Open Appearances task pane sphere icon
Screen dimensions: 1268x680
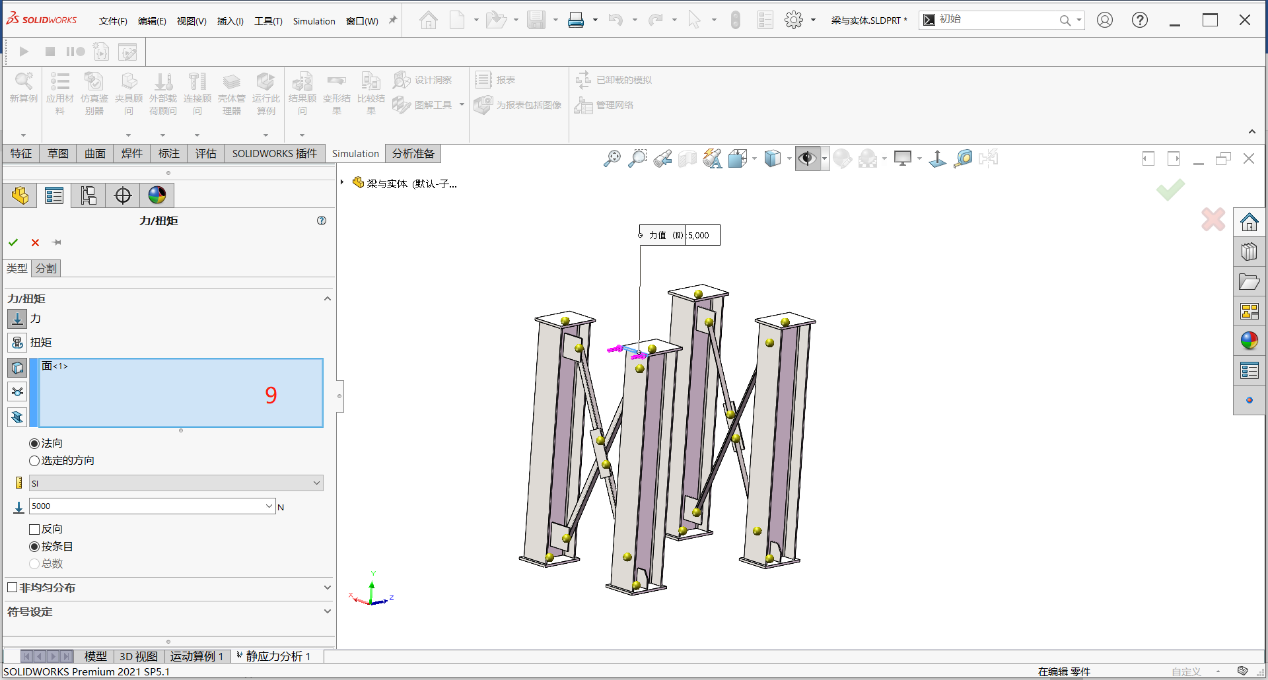pyautogui.click(x=1249, y=341)
